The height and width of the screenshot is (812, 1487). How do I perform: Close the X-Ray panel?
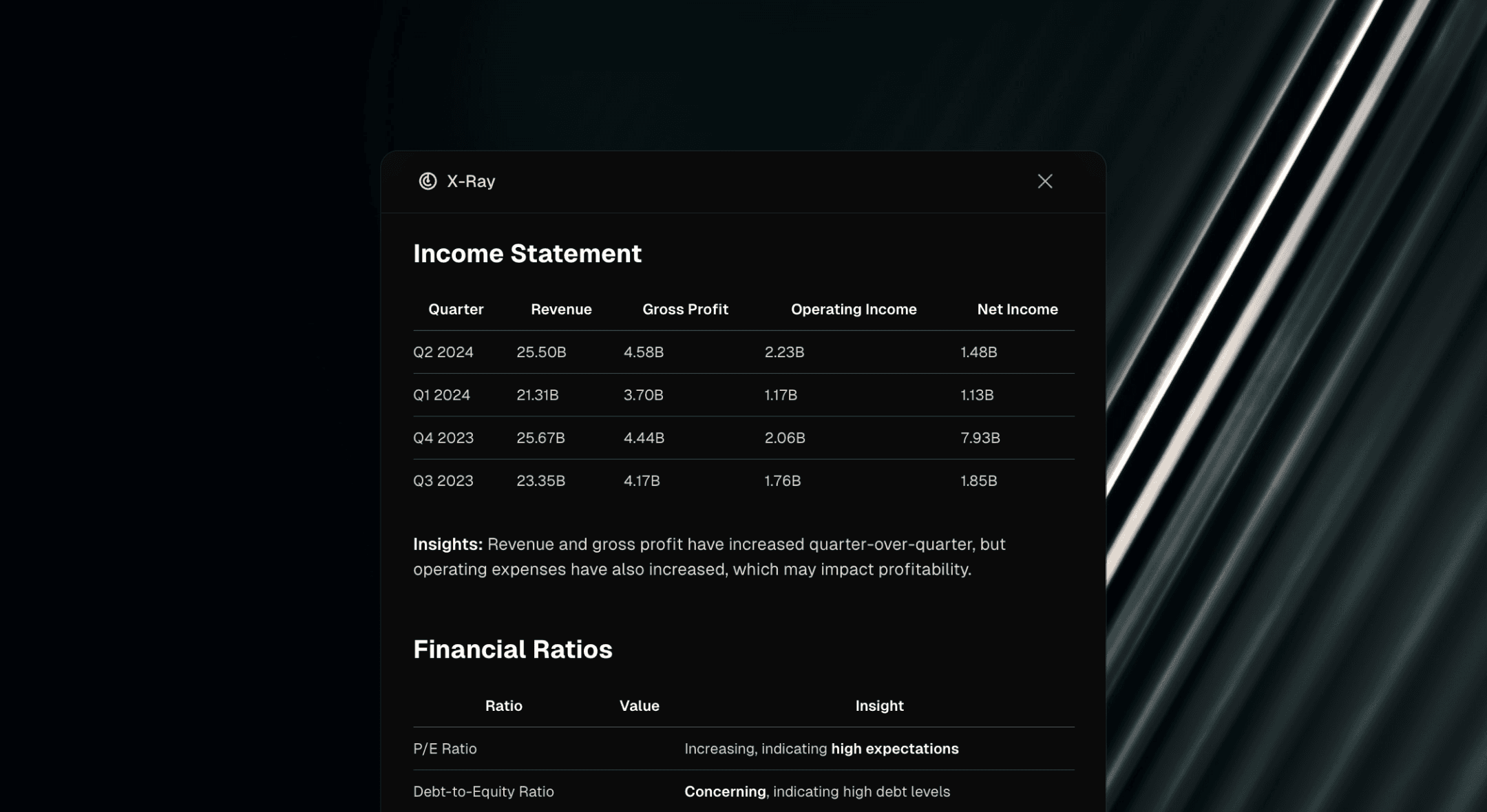click(x=1045, y=181)
